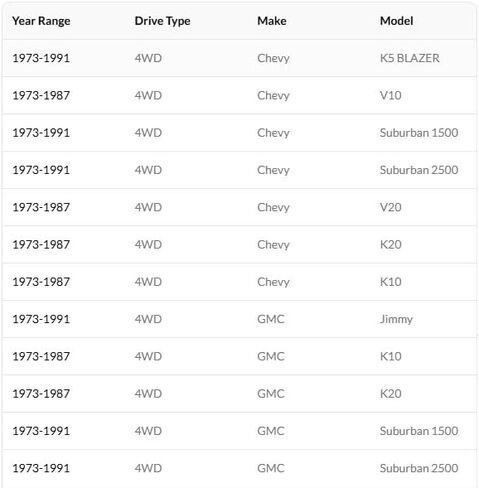This screenshot has height=488, width=479.
Task: Click the year range in the Chevy V20 row
Action: click(x=41, y=207)
